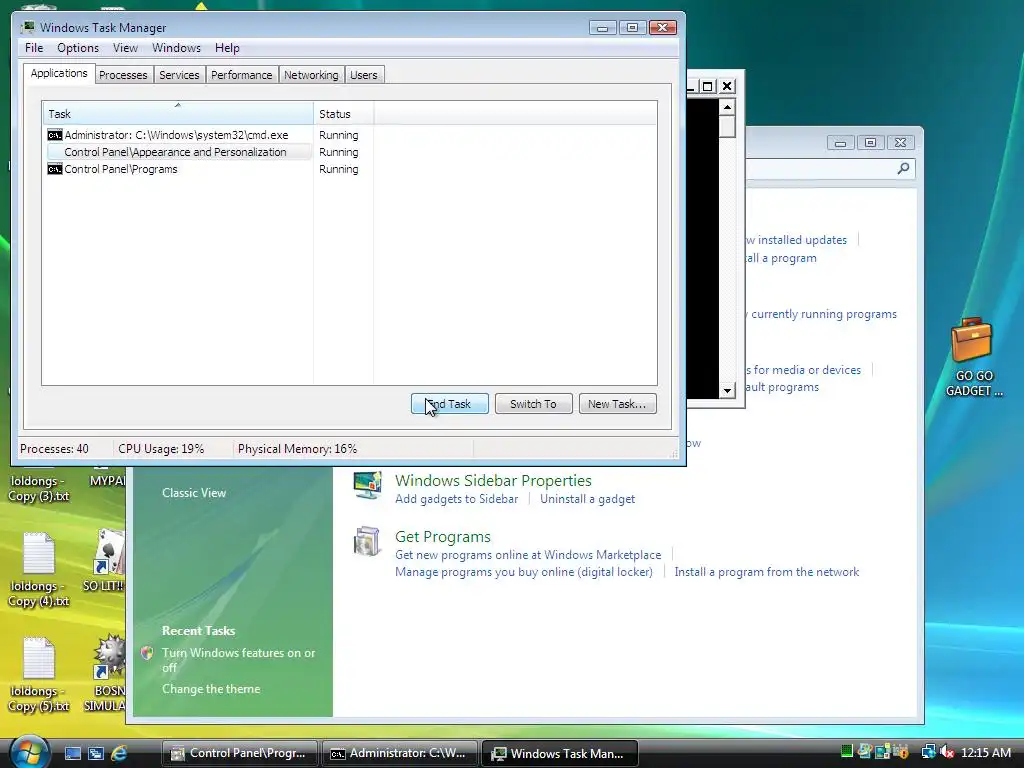1024x768 pixels.
Task: Click Install a program from the network
Action: (x=767, y=572)
